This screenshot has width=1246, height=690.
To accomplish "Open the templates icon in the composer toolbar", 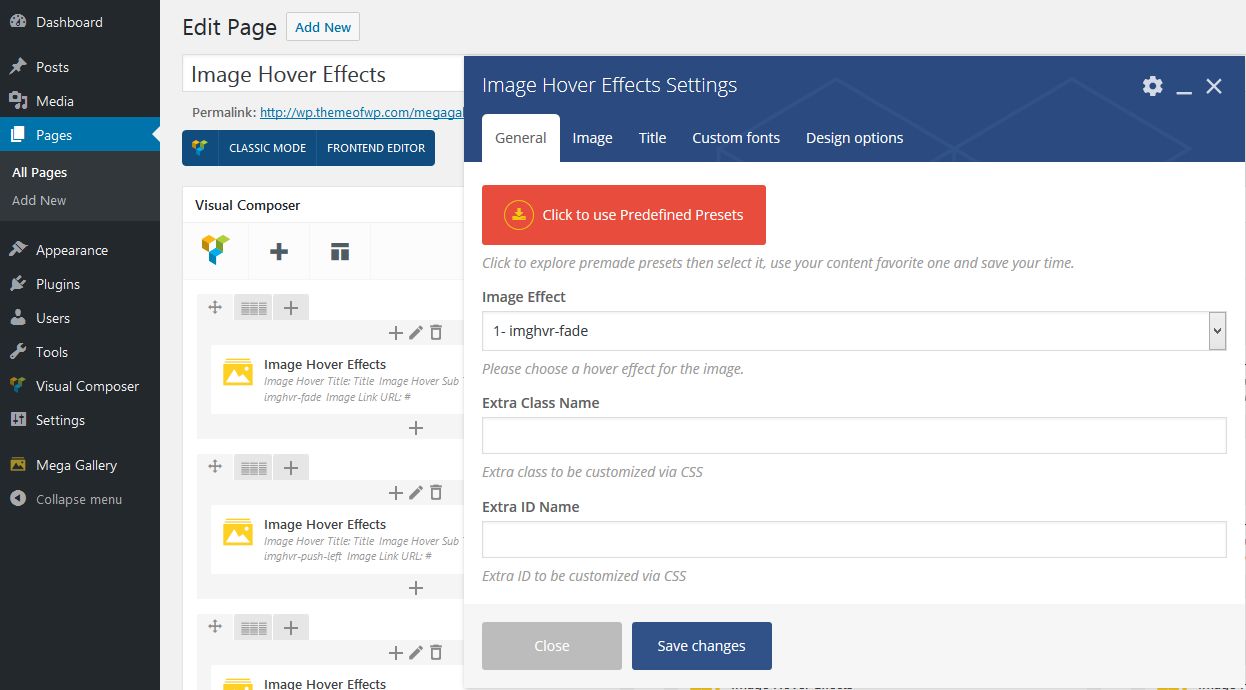I will tap(340, 251).
